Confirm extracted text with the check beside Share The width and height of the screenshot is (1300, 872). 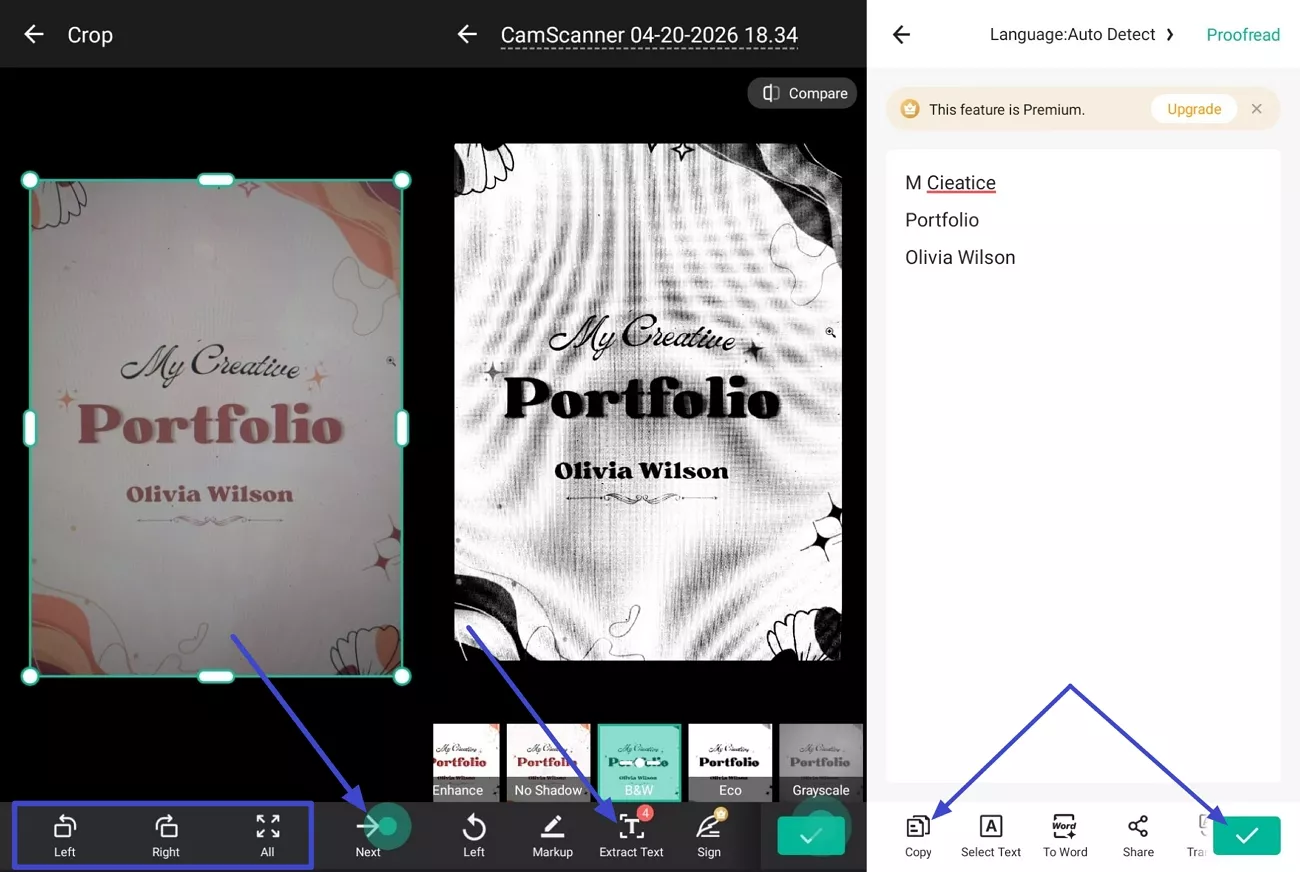point(1247,836)
